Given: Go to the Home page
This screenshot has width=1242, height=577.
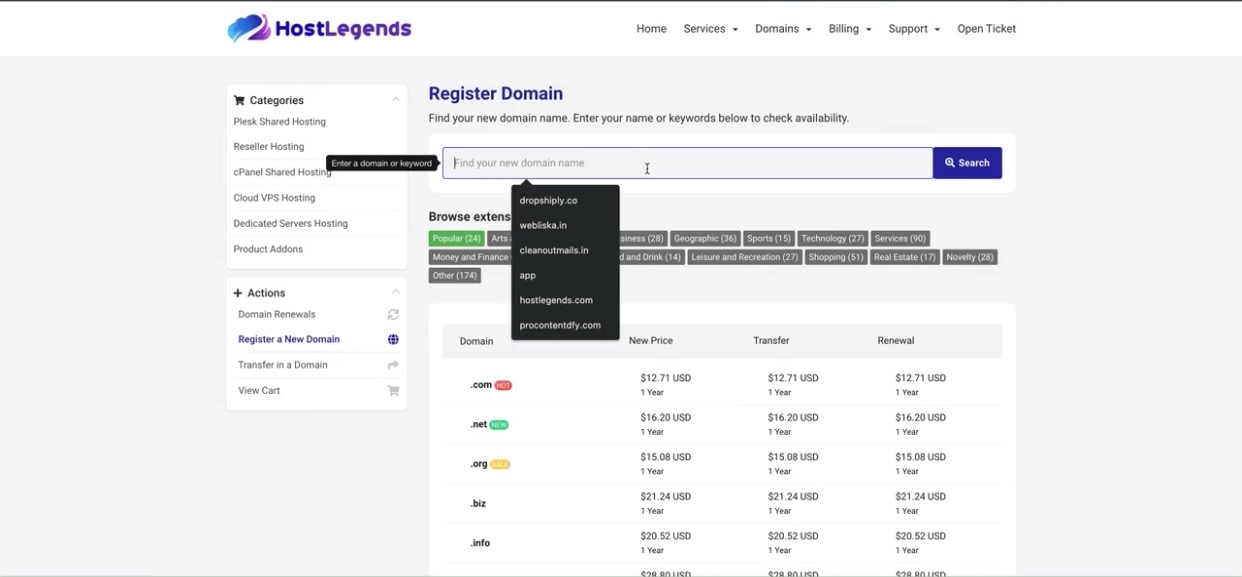Looking at the screenshot, I should [651, 29].
